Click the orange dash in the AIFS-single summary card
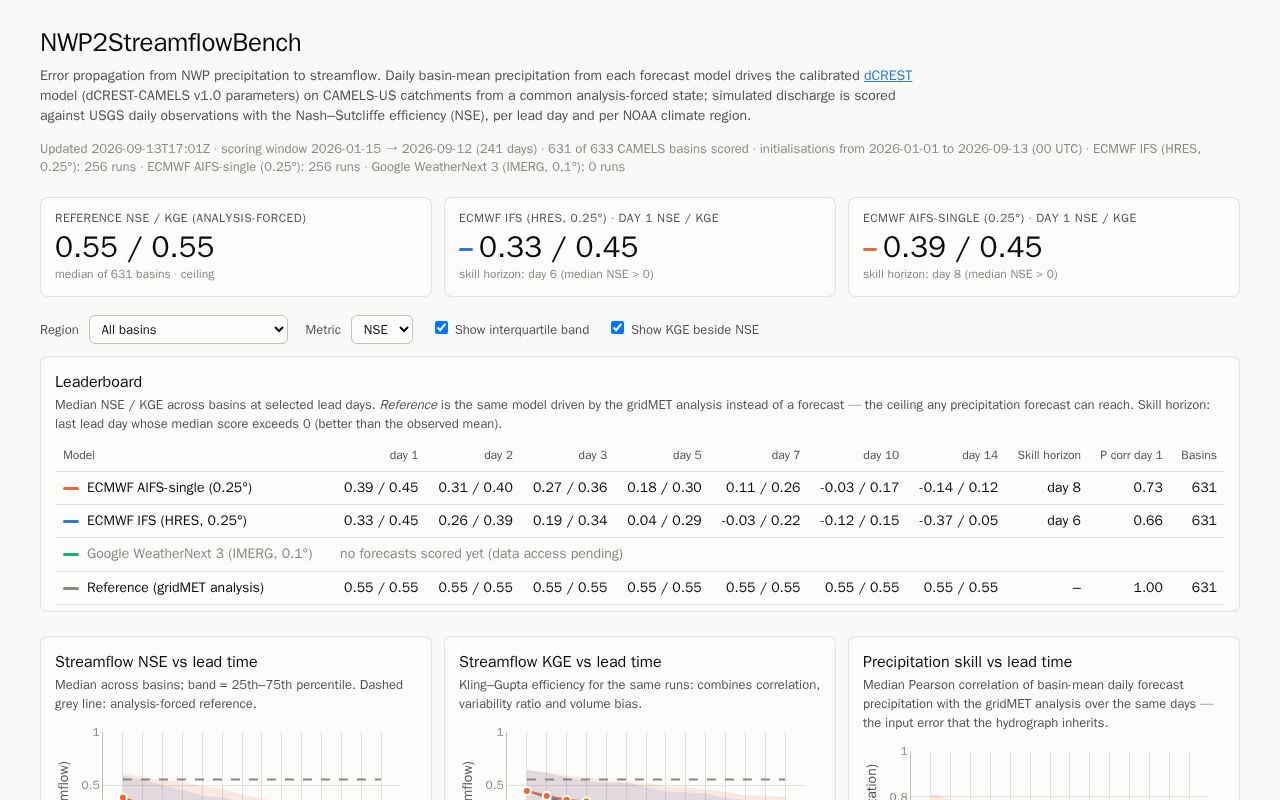The width and height of the screenshot is (1280, 800). [x=870, y=249]
